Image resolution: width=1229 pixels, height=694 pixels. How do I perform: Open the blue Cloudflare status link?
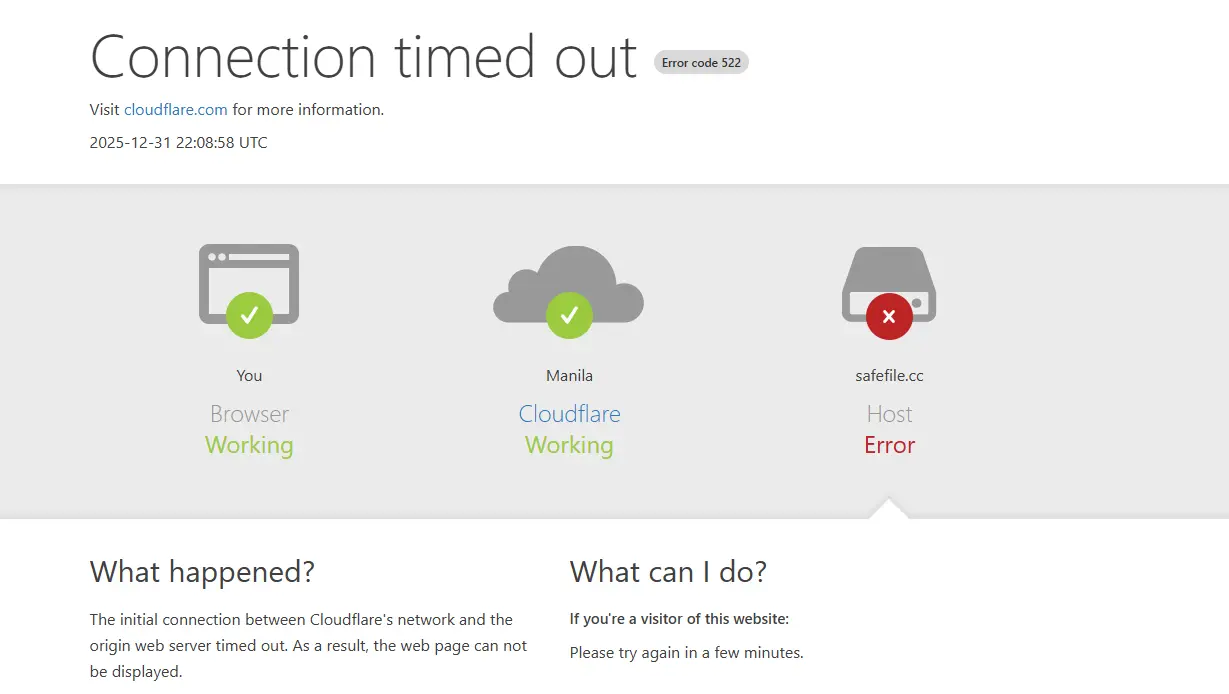(x=569, y=414)
